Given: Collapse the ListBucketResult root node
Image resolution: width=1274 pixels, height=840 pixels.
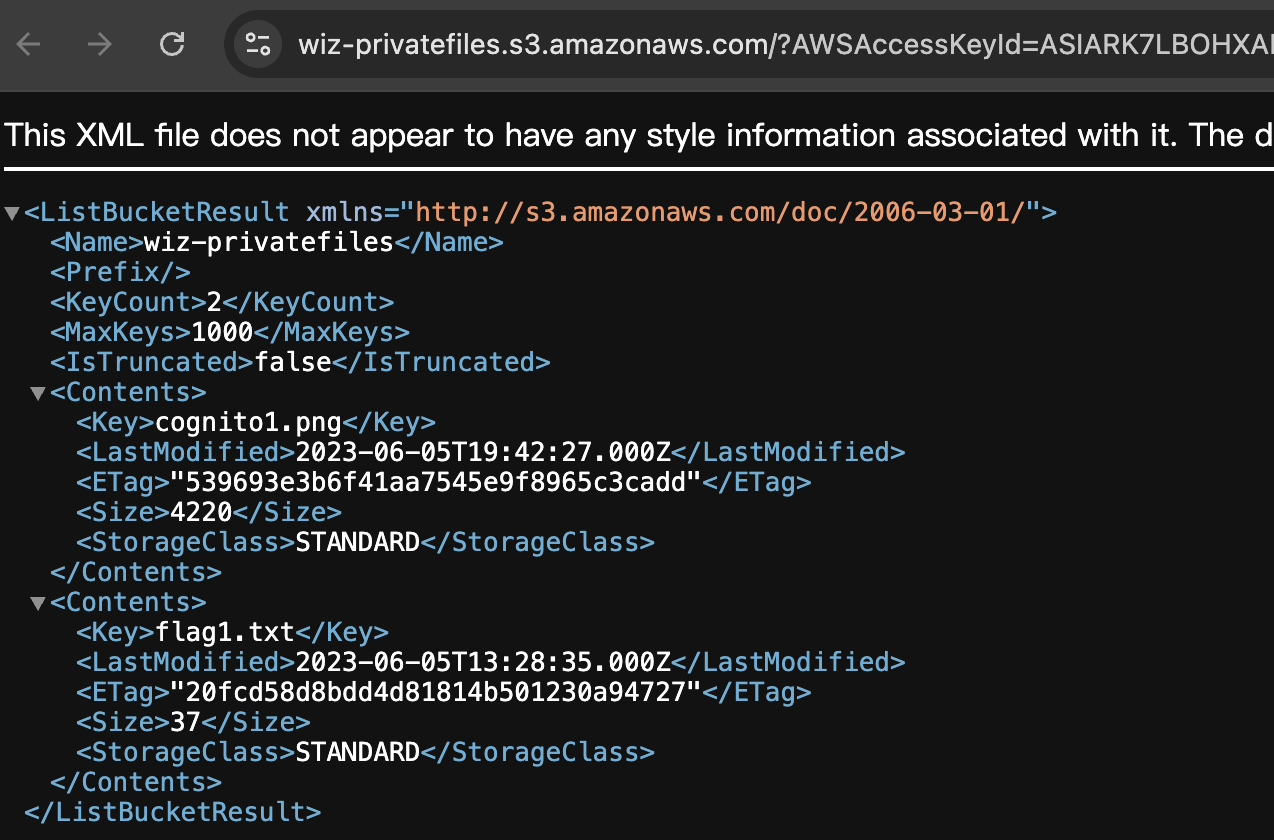Looking at the screenshot, I should 12,213.
